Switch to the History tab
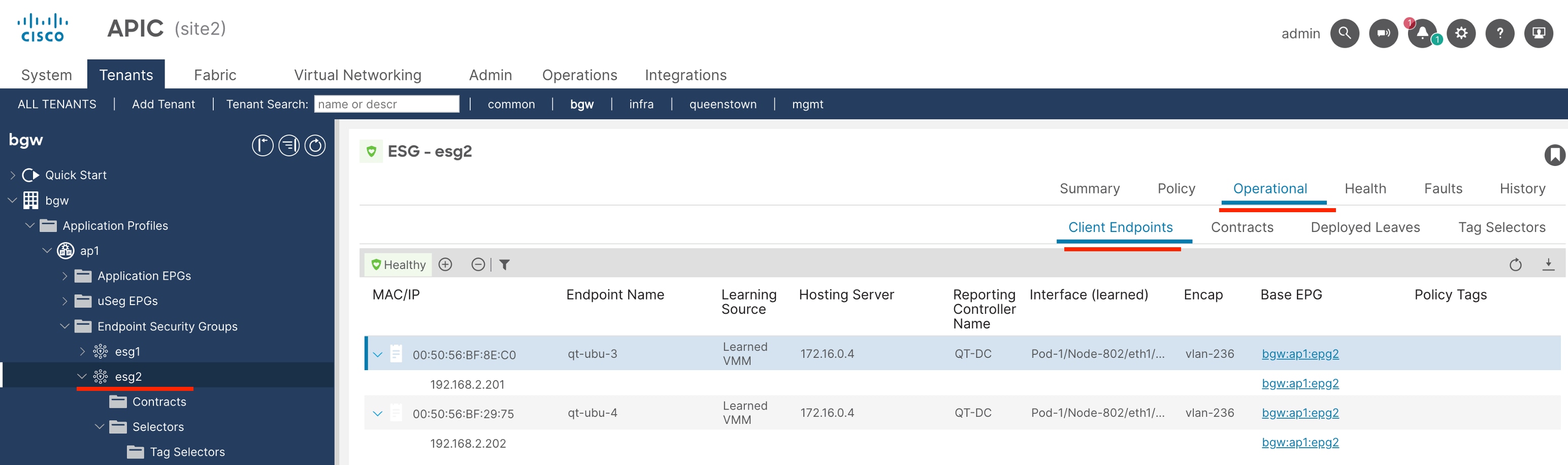This screenshot has width=1568, height=465. click(1522, 188)
